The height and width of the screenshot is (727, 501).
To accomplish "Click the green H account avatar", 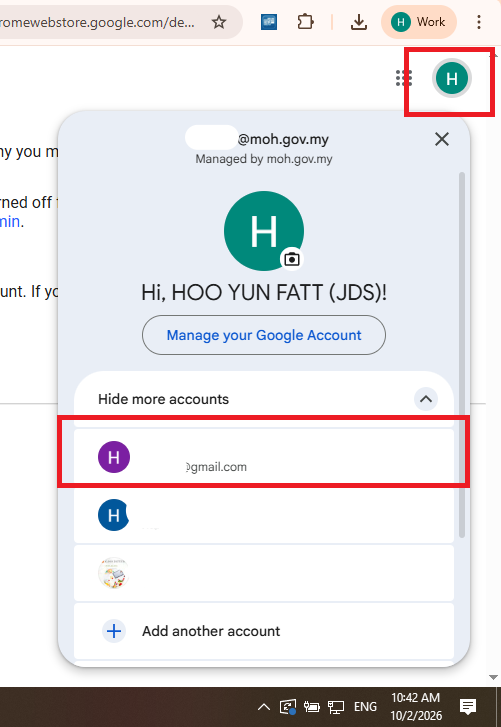I will coord(451,78).
